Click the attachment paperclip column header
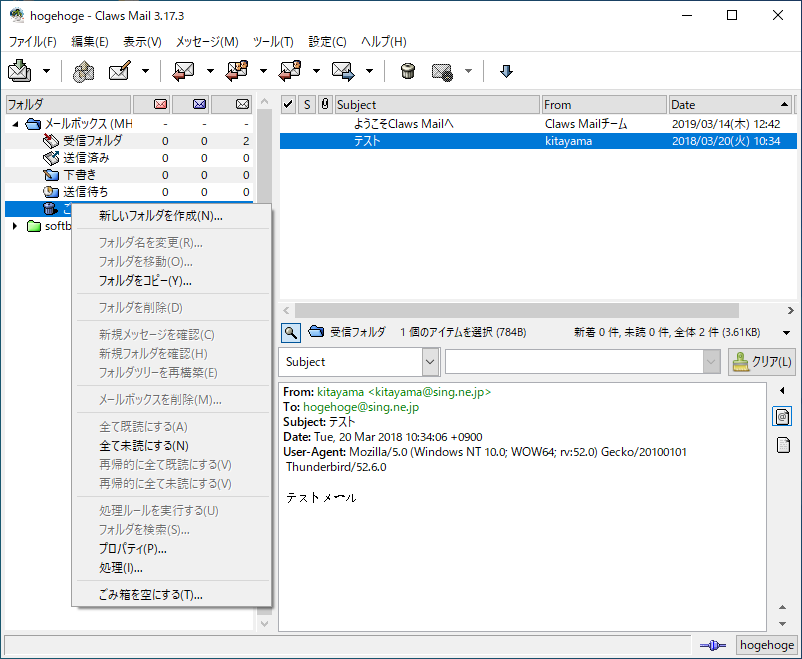The width and height of the screenshot is (802, 659). coord(325,104)
